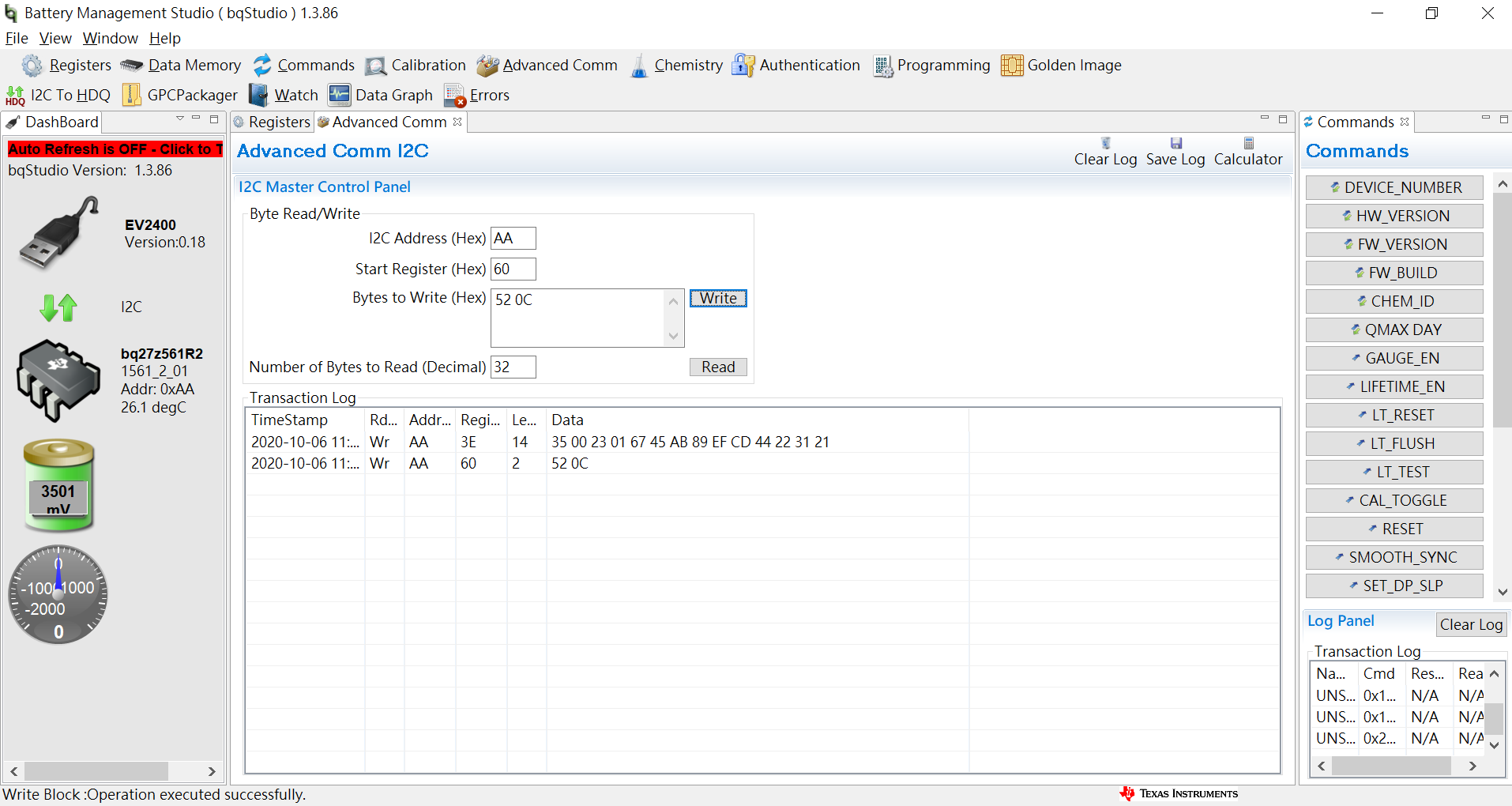
Task: Click the Write button
Action: [x=718, y=298]
